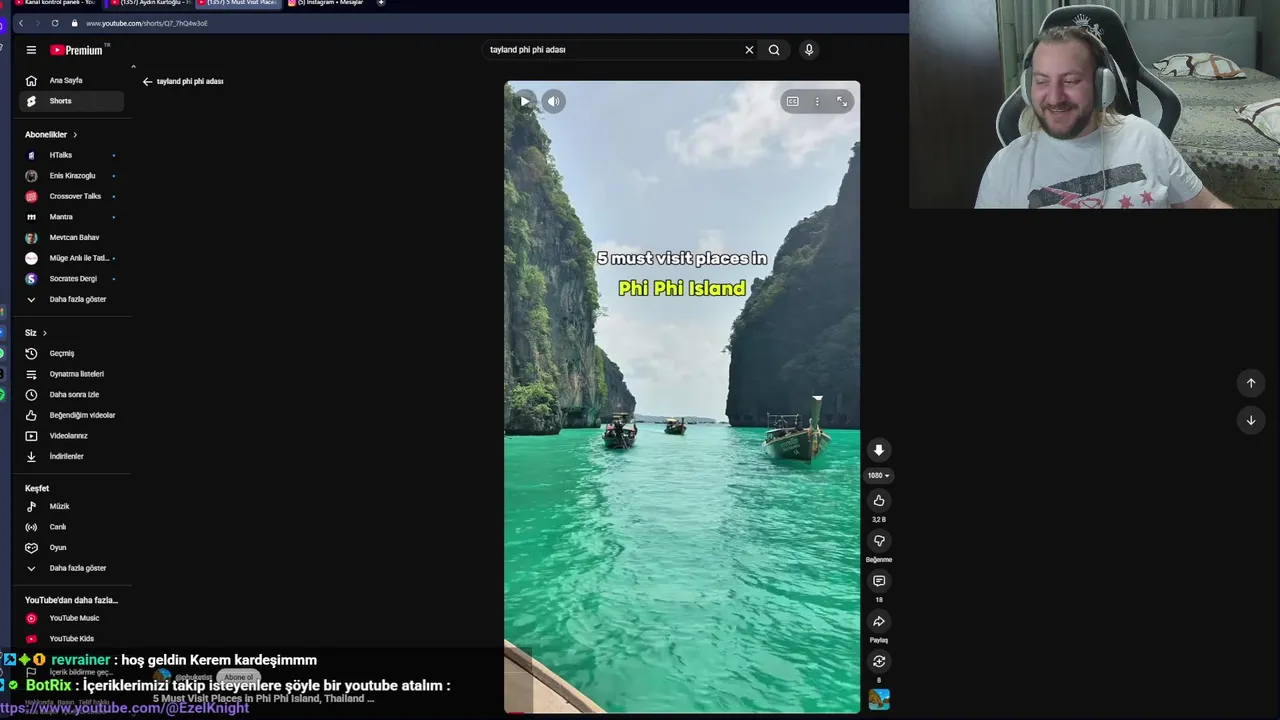Open Mevtcan Bahav channel

(72, 237)
